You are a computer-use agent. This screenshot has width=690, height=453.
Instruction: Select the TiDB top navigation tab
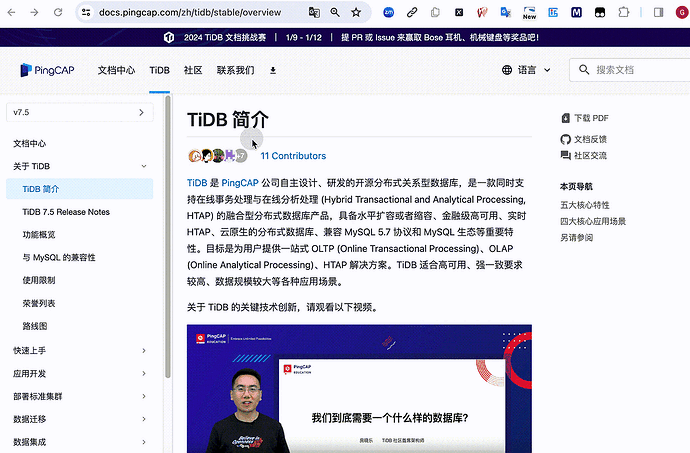tap(159, 70)
